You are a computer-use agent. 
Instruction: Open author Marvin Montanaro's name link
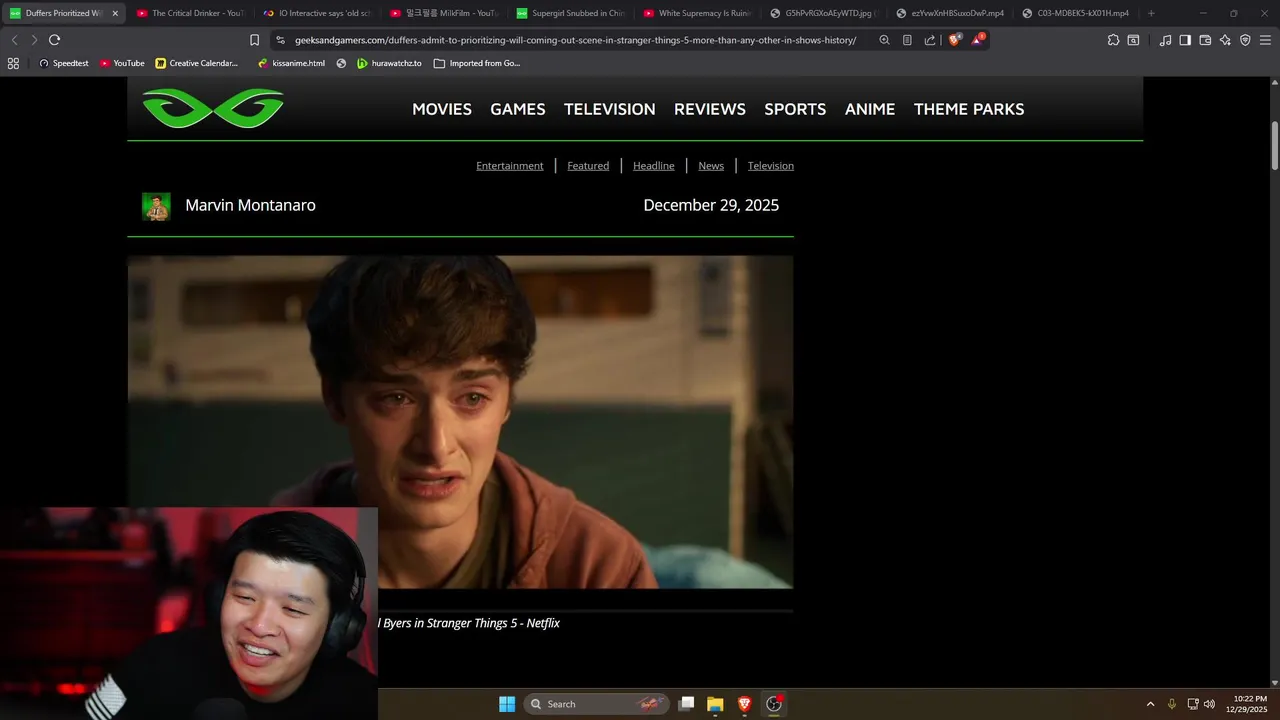[x=250, y=205]
